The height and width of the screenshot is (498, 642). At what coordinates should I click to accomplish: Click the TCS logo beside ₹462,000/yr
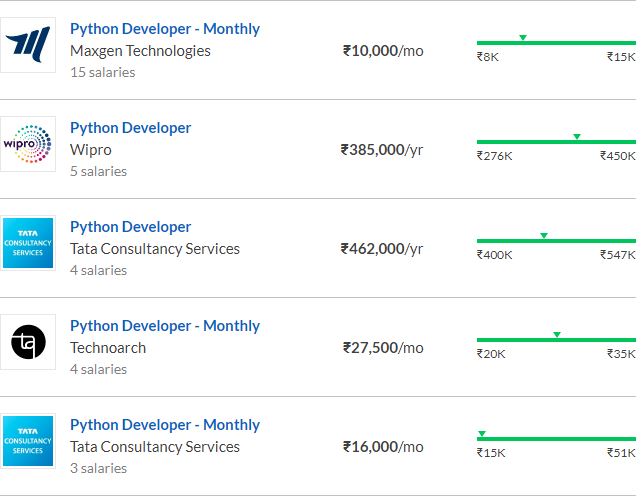tap(28, 243)
